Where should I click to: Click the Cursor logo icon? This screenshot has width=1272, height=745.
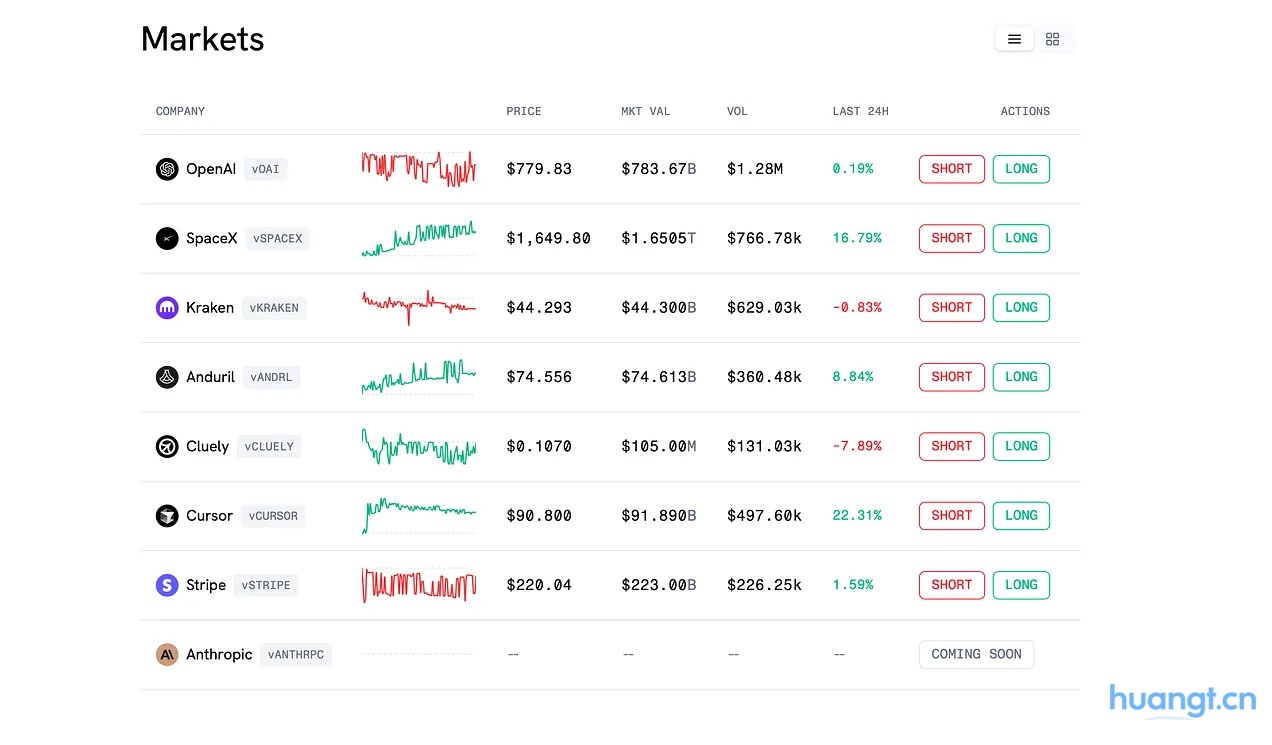[167, 516]
